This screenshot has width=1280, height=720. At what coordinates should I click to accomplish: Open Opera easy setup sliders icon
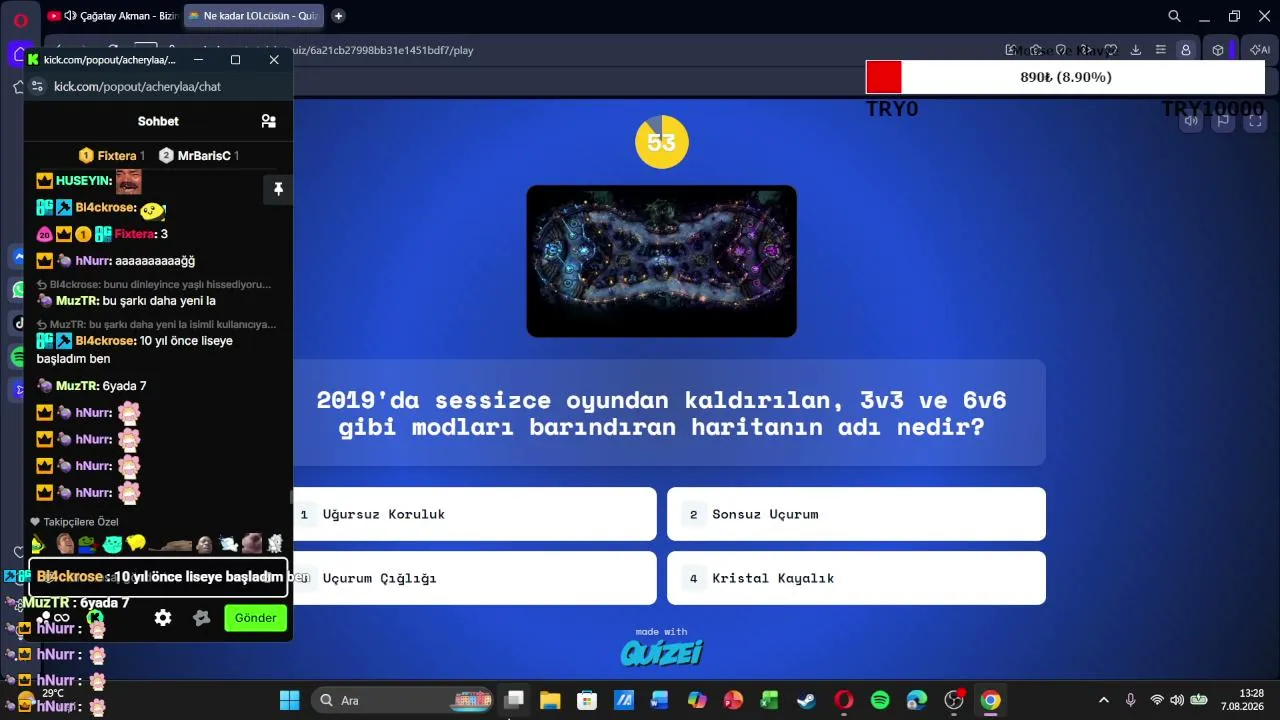pos(1160,50)
